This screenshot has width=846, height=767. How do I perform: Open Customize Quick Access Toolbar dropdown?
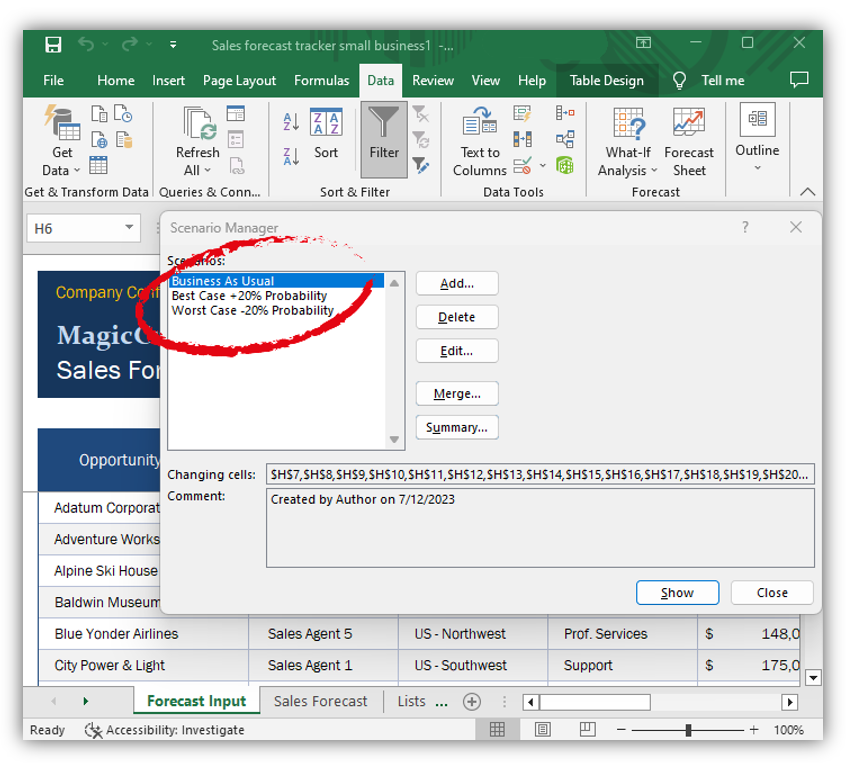tap(173, 44)
